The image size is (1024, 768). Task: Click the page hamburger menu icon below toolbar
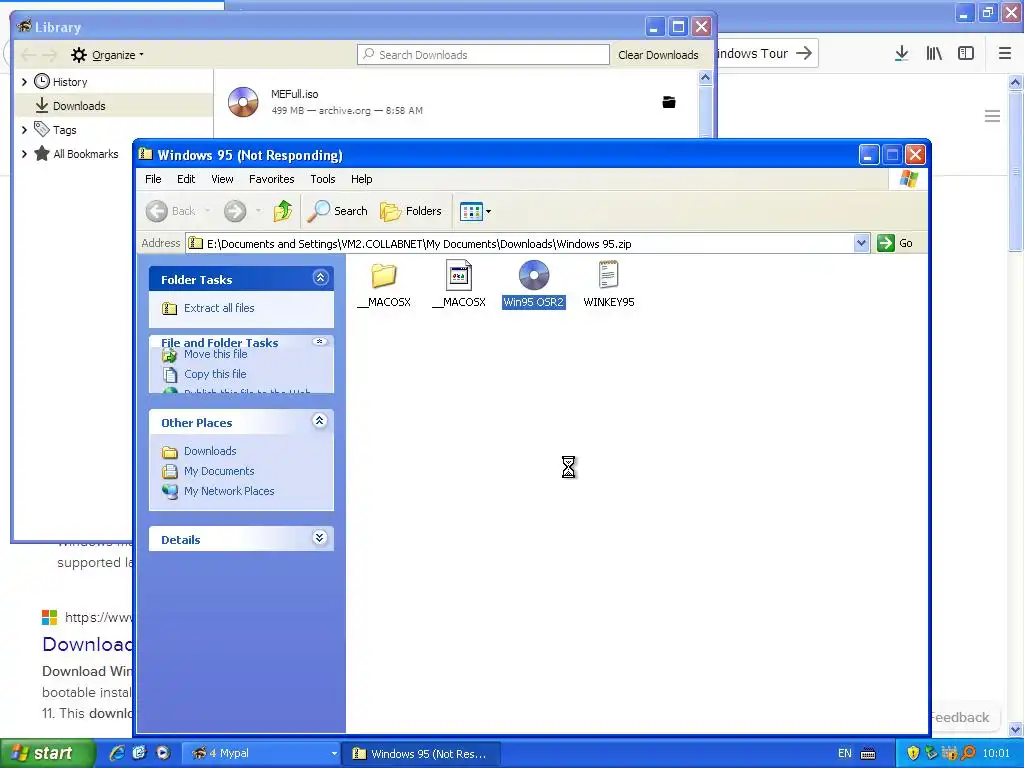point(993,116)
